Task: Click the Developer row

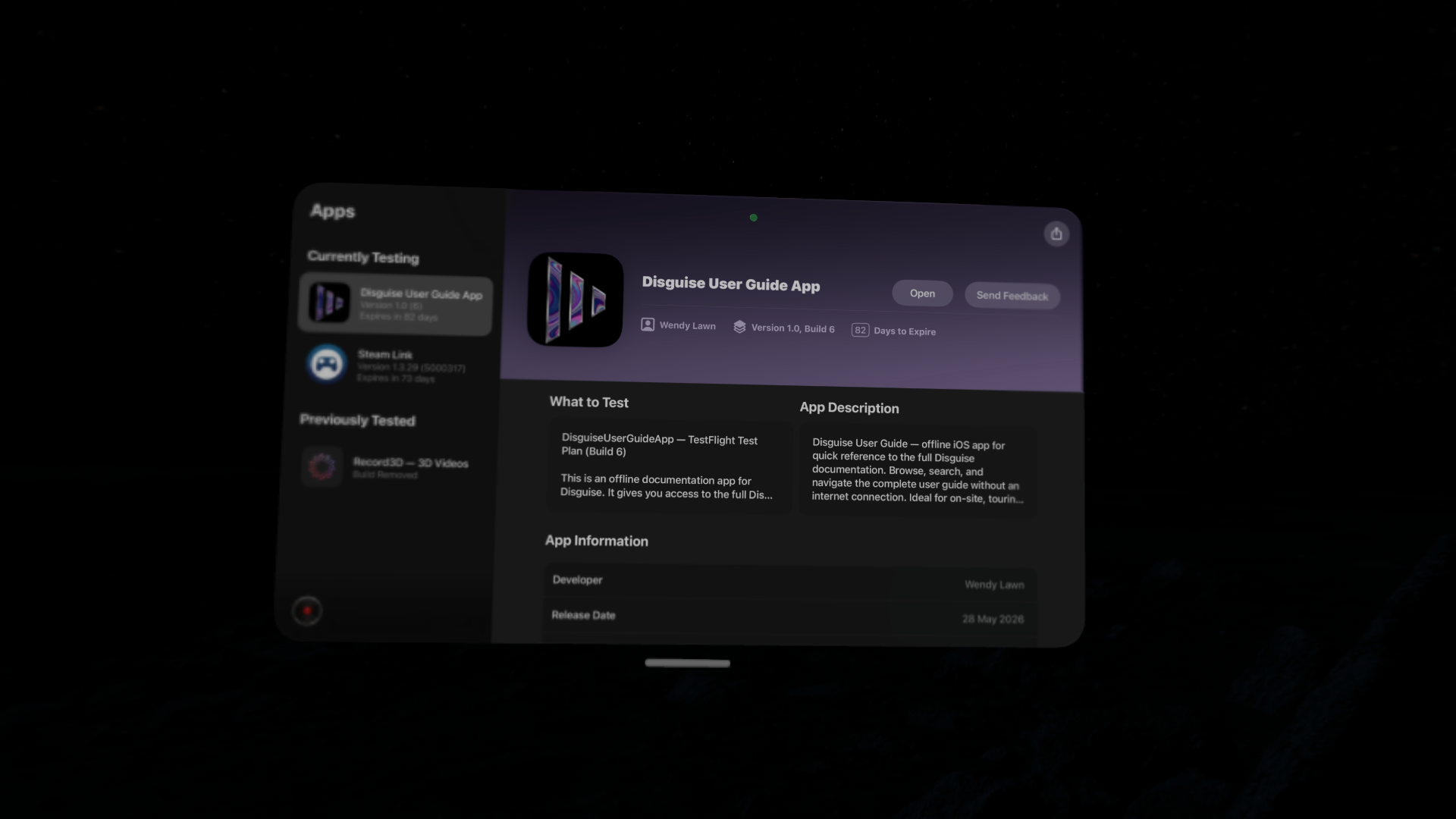Action: pos(789,582)
